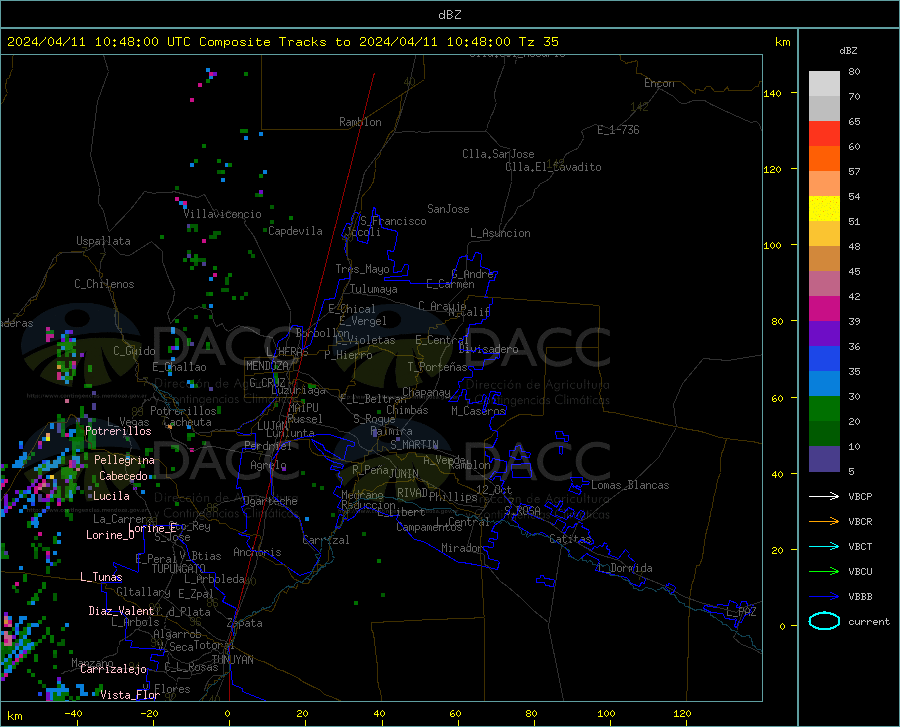Click the -40 km x-axis tick label
This screenshot has width=900, height=727.
coord(72,713)
